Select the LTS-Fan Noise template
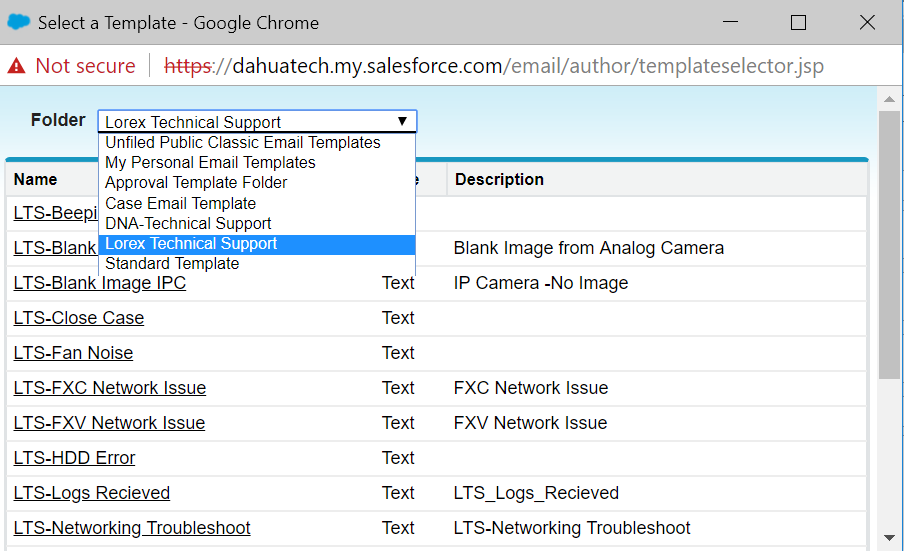This screenshot has height=551, width=904. click(73, 353)
